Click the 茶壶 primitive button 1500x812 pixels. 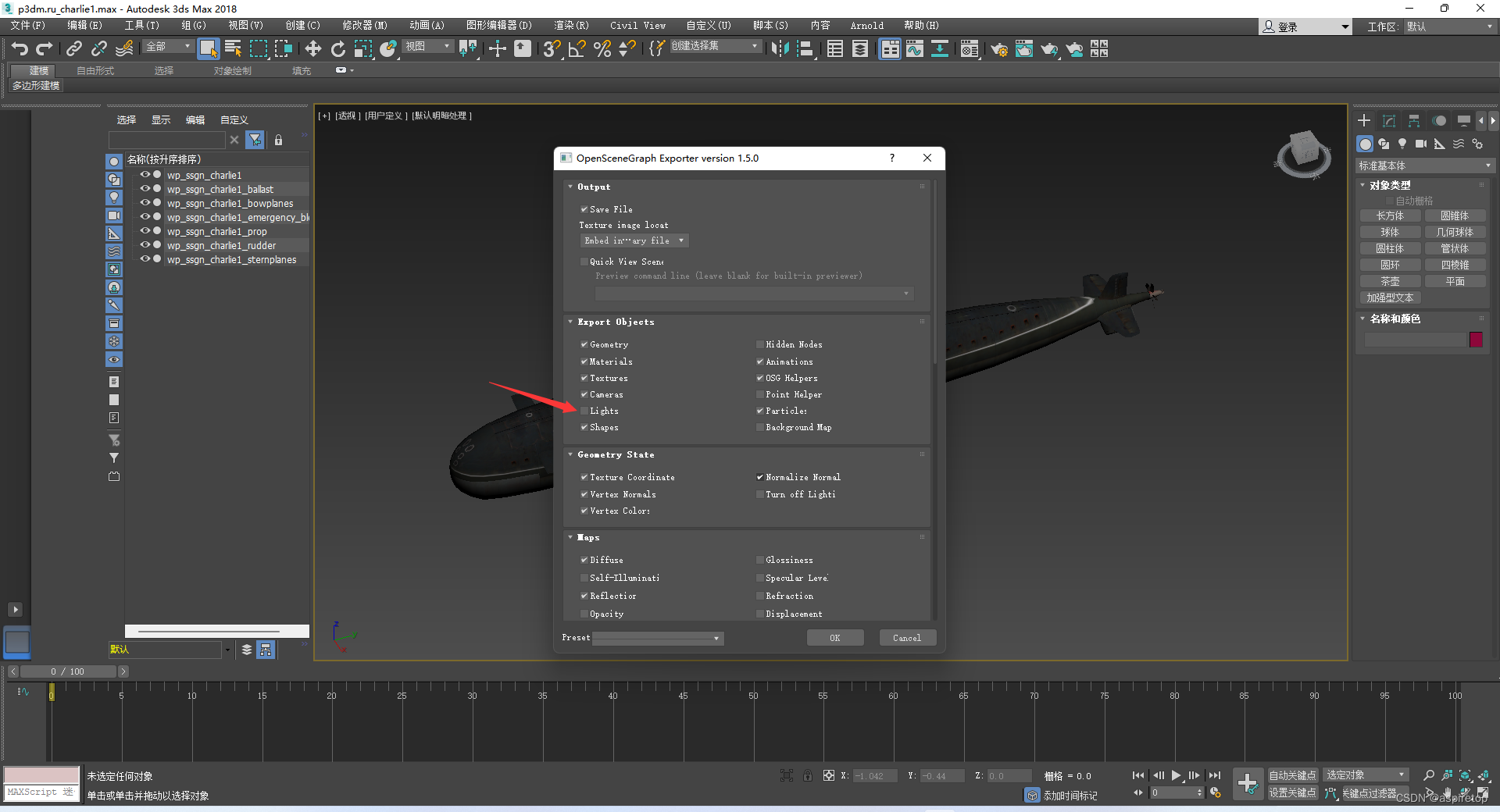coord(1390,281)
